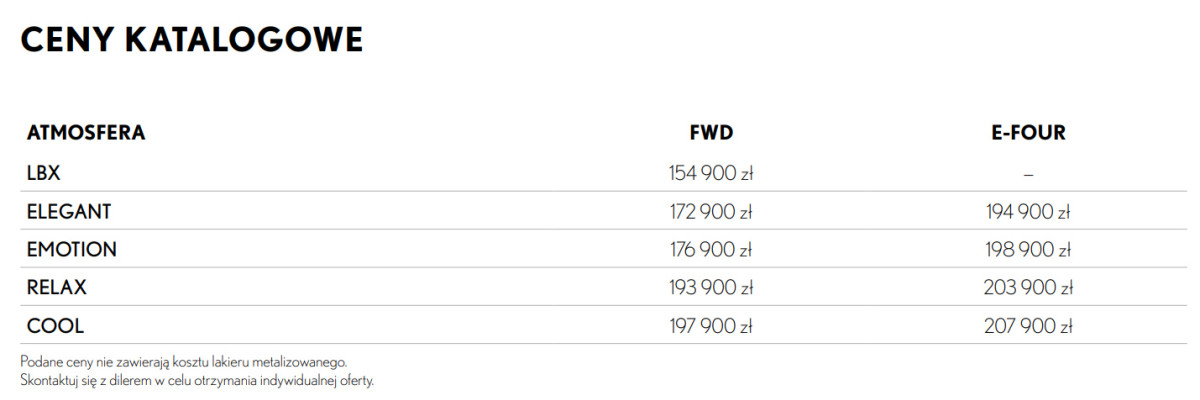Click the EMOTION FWD price 176 900 zł
The width and height of the screenshot is (1200, 400).
tap(711, 250)
